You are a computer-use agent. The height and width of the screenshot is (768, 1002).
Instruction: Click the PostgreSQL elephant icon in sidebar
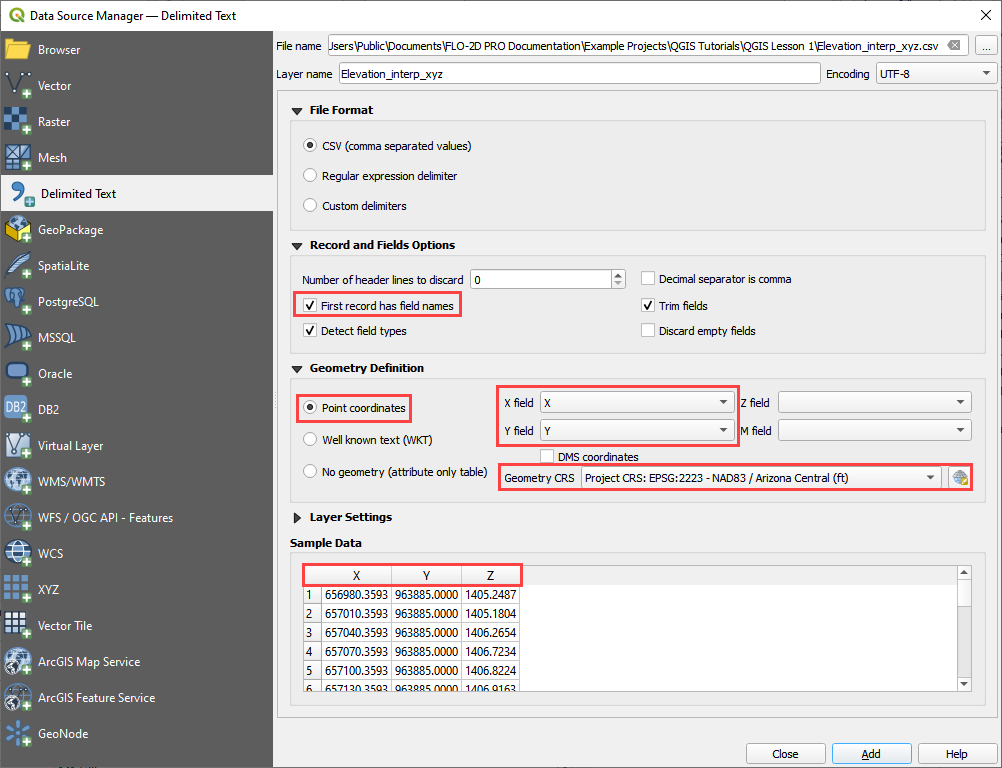click(x=18, y=302)
